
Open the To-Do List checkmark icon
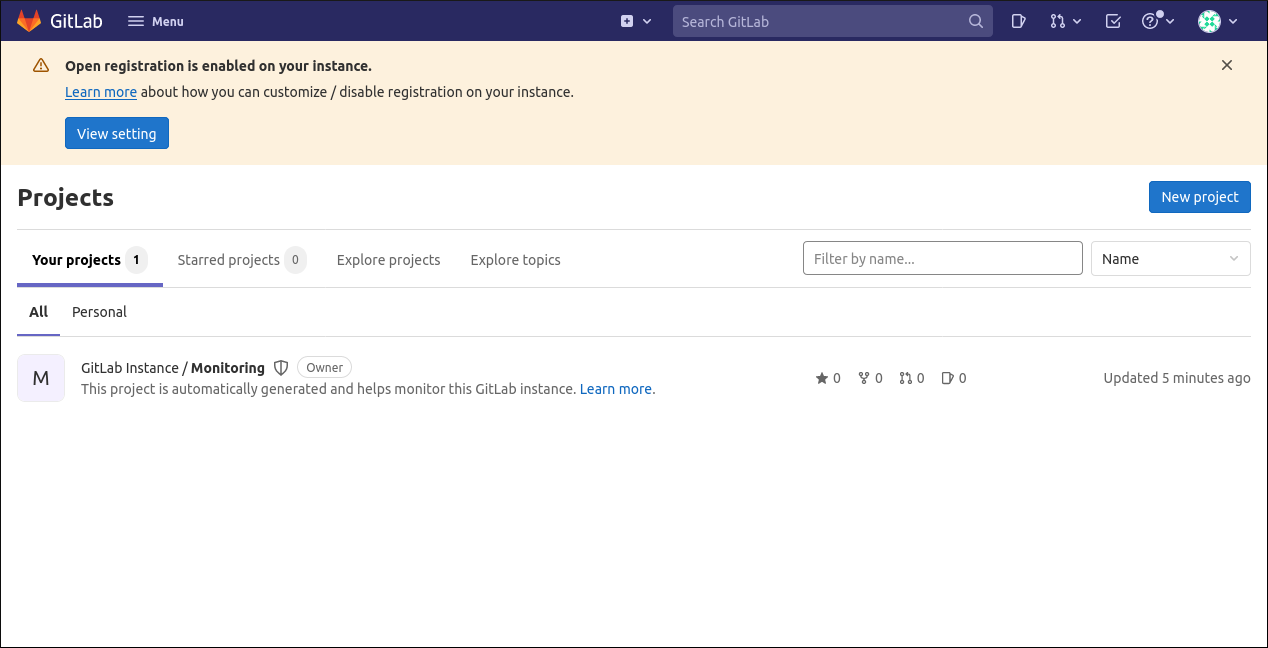click(1113, 20)
